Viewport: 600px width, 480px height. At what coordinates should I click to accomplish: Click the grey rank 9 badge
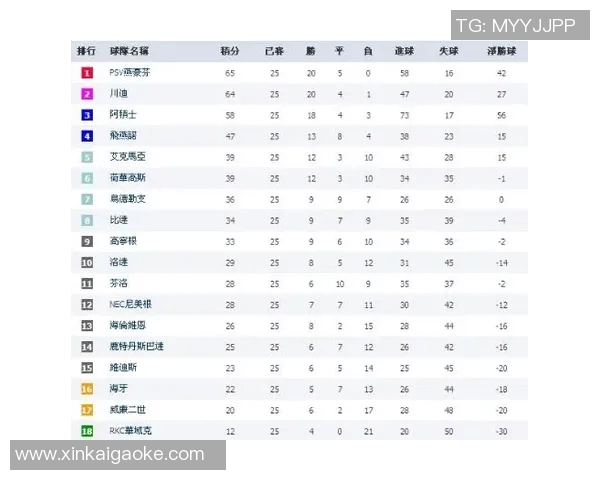pos(87,241)
